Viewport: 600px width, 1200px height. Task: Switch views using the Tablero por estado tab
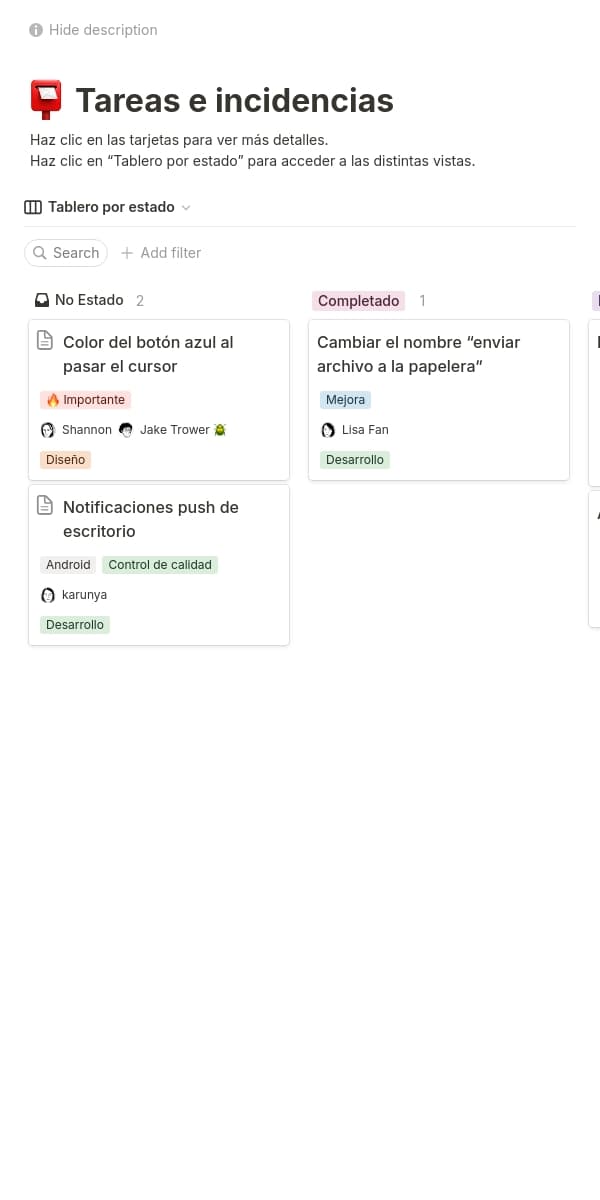pyautogui.click(x=110, y=207)
